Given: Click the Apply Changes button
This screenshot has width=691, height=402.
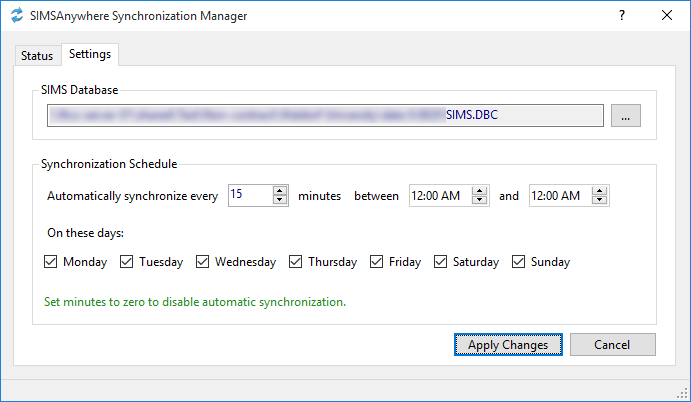Looking at the screenshot, I should pos(508,344).
